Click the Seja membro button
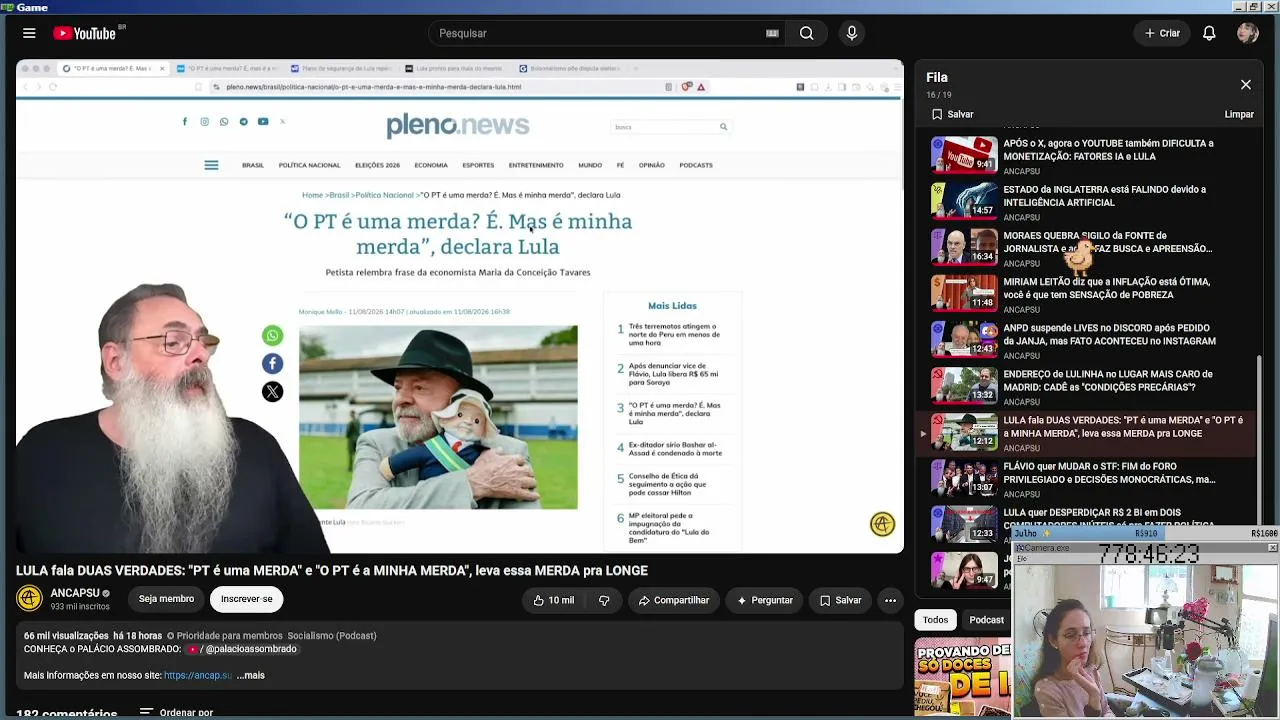1280x720 pixels. tap(166, 599)
